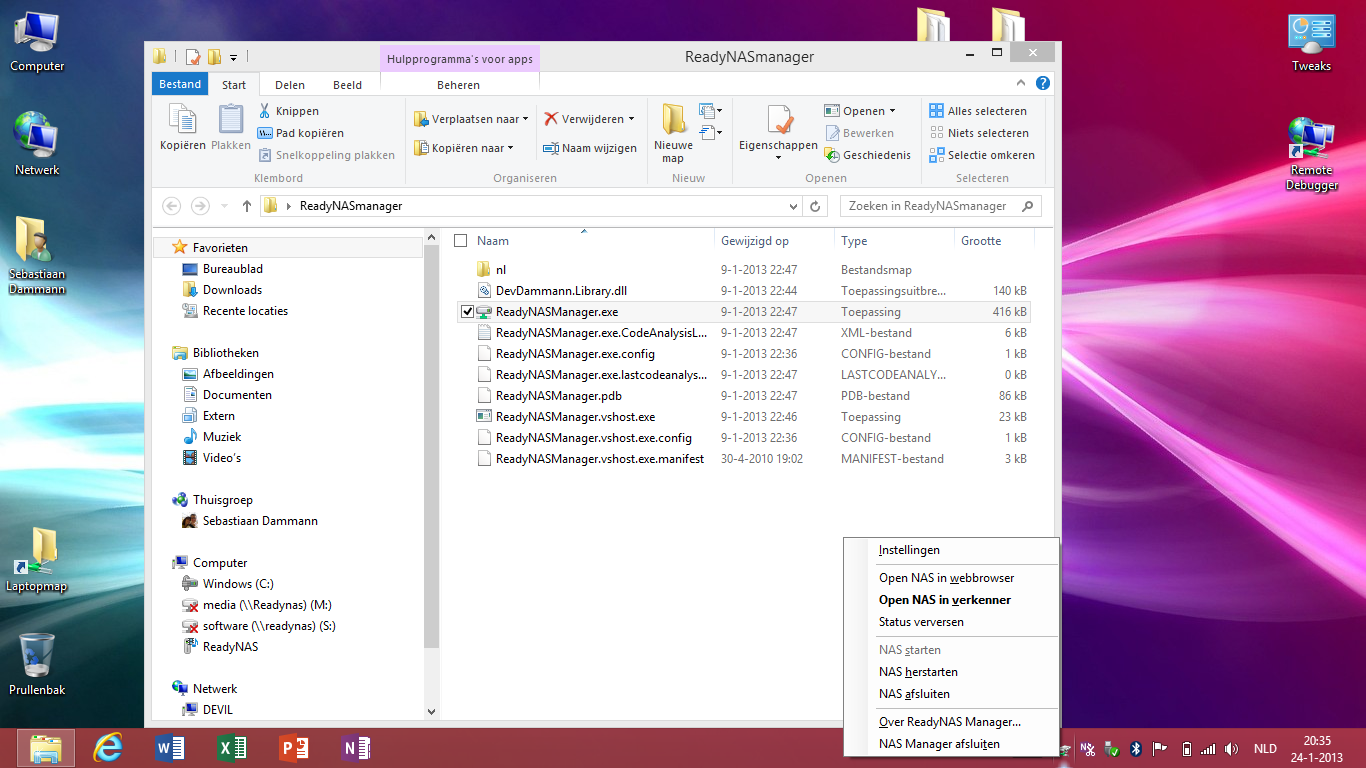Screen dimensions: 1366x768
Task: Refresh the ReadyNASmanager folder view
Action: (x=816, y=206)
